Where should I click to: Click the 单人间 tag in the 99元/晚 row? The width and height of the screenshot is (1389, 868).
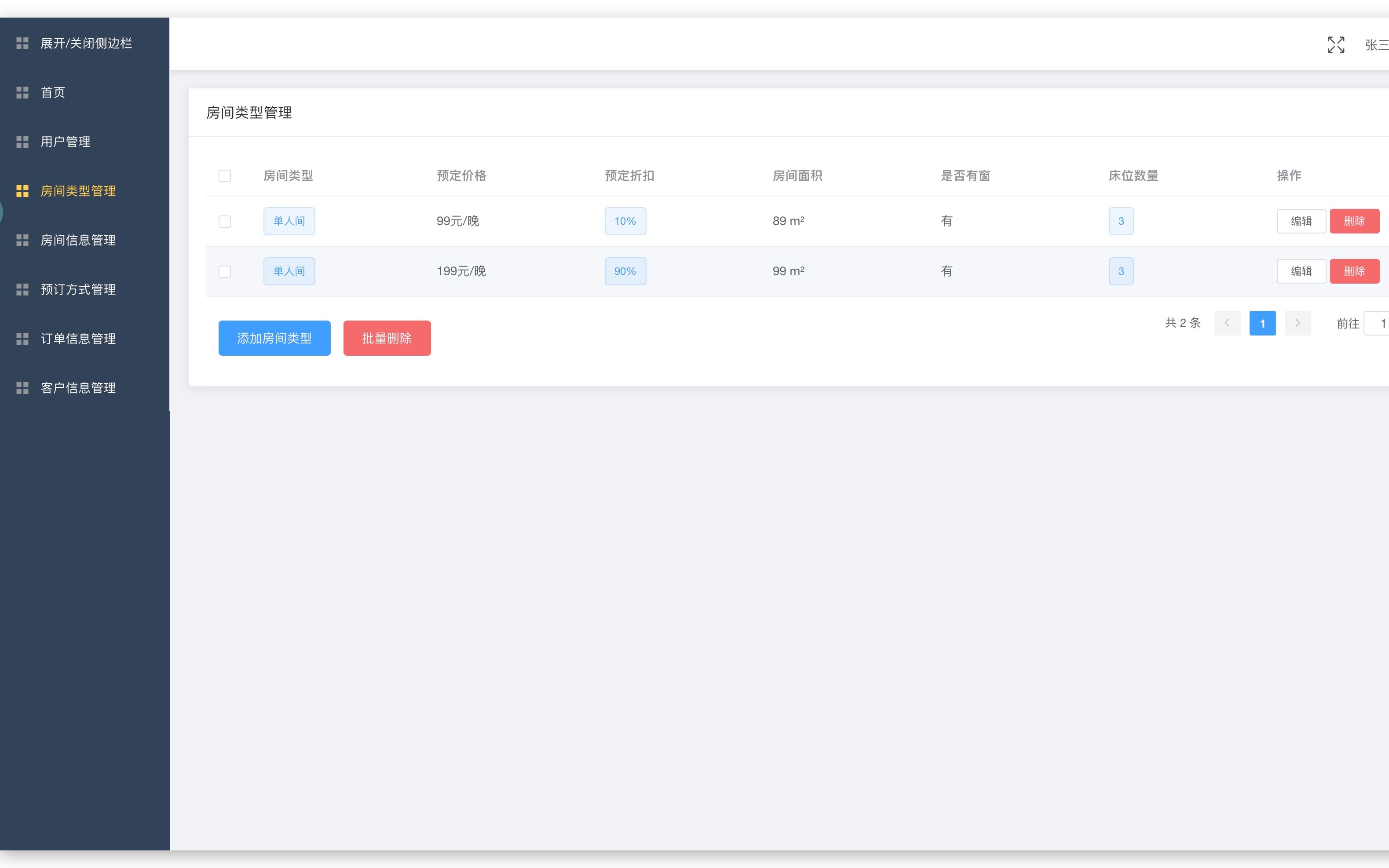(289, 221)
